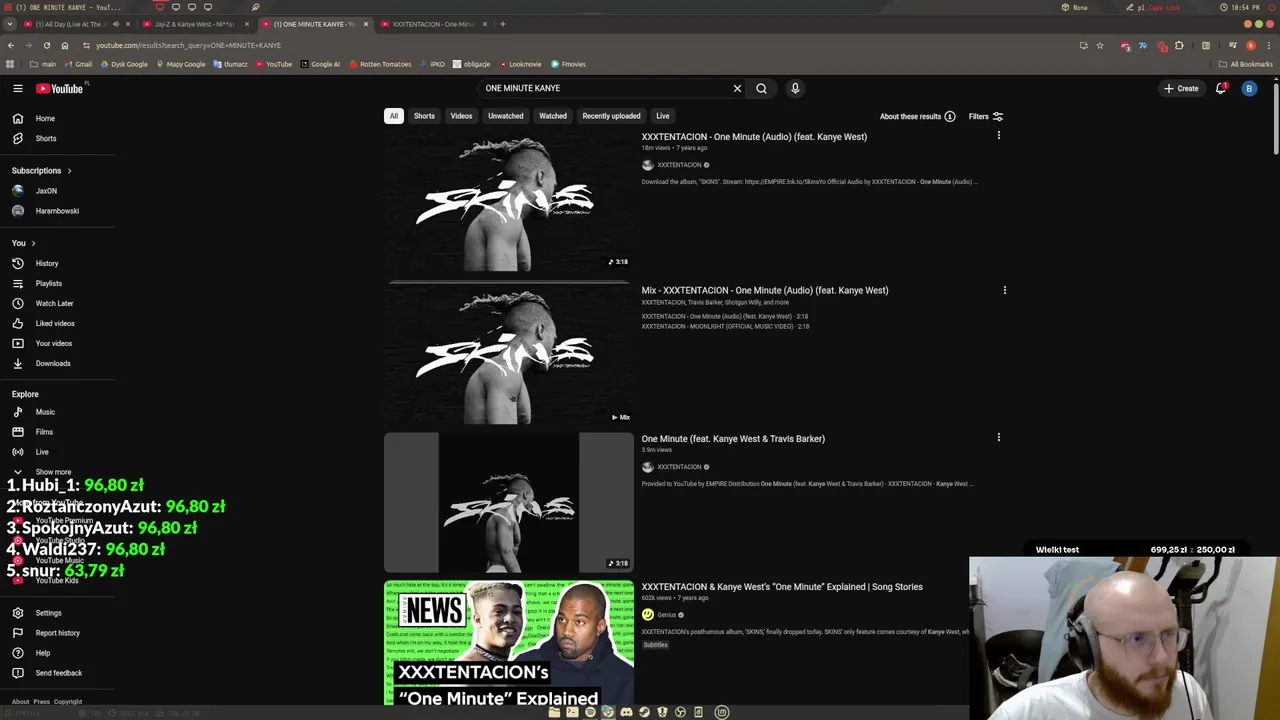The width and height of the screenshot is (1280, 720).
Task: Switch to the All Day tab
Action: click(72, 24)
